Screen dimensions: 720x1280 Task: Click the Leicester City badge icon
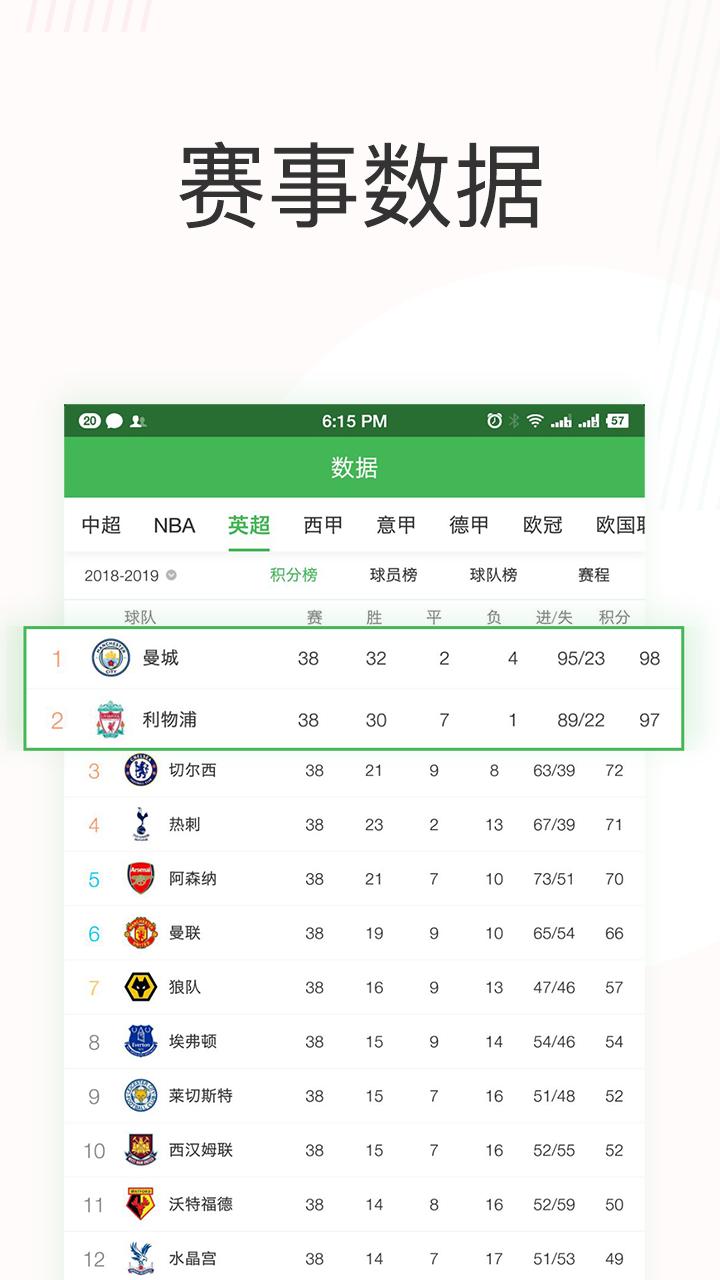pos(141,1096)
